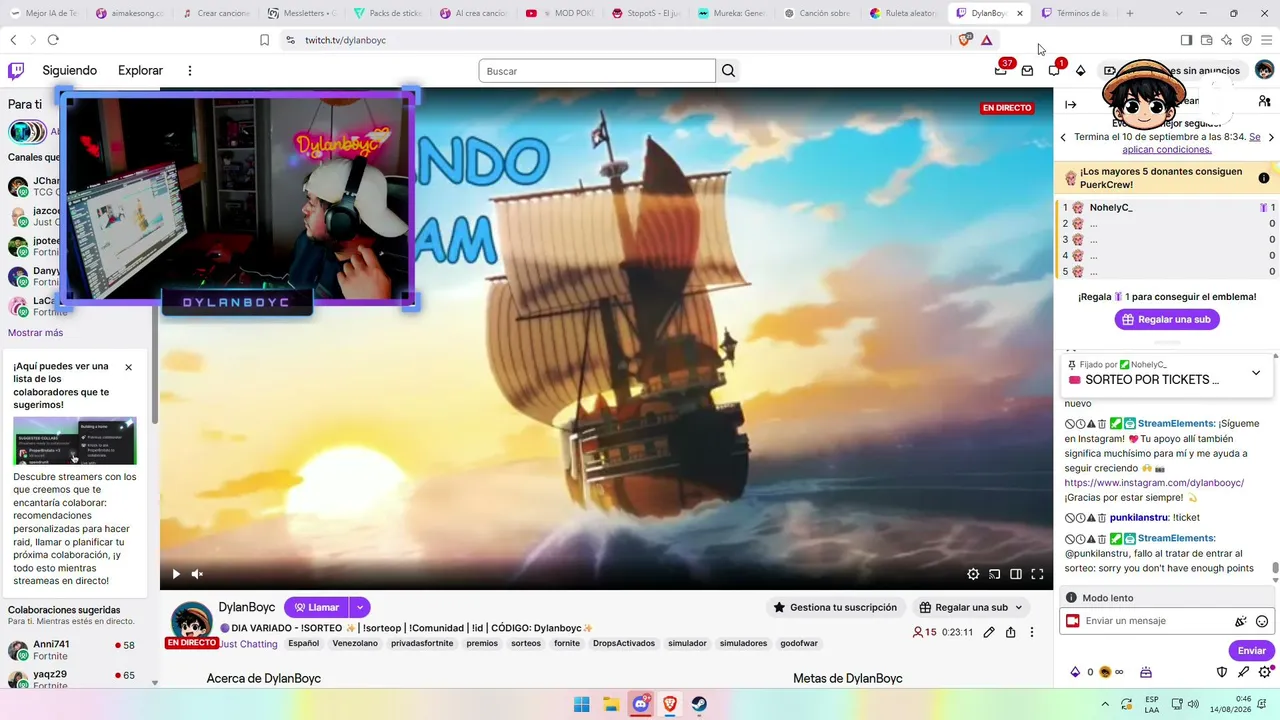Viewport: 1280px width, 720px height.
Task: Switch to the Términos de la browser tab
Action: pyautogui.click(x=1076, y=13)
